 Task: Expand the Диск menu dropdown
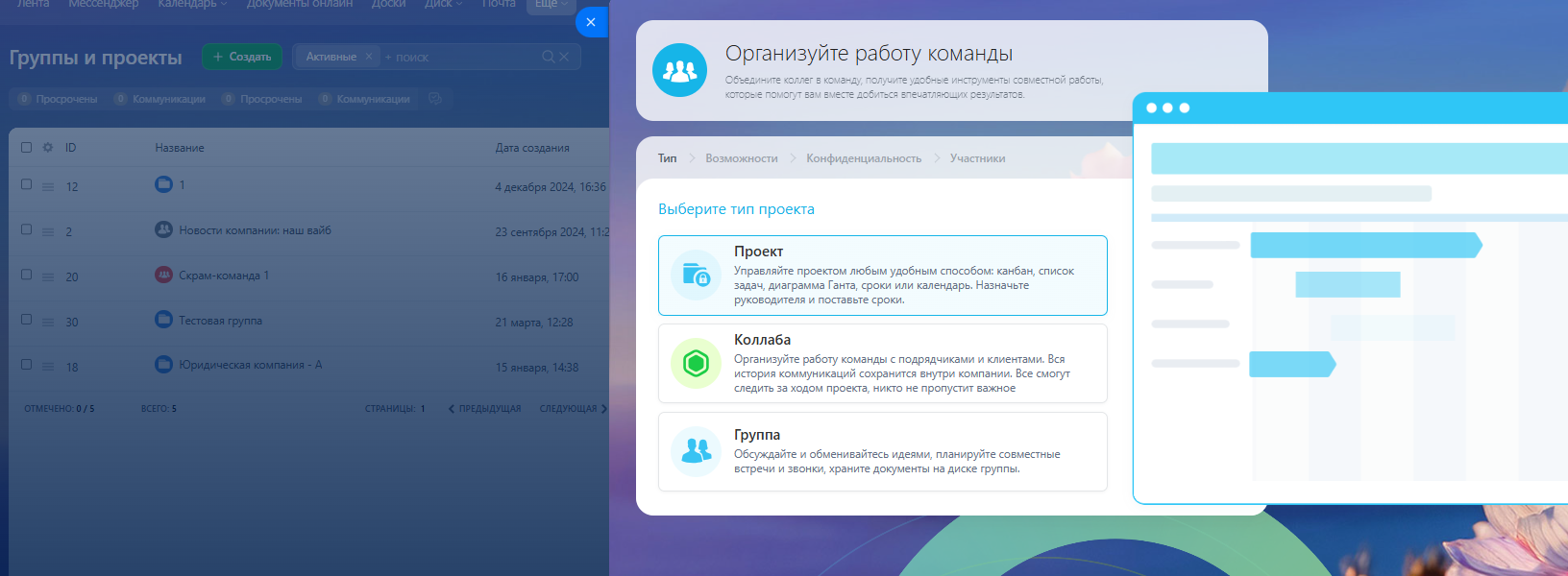point(443,4)
